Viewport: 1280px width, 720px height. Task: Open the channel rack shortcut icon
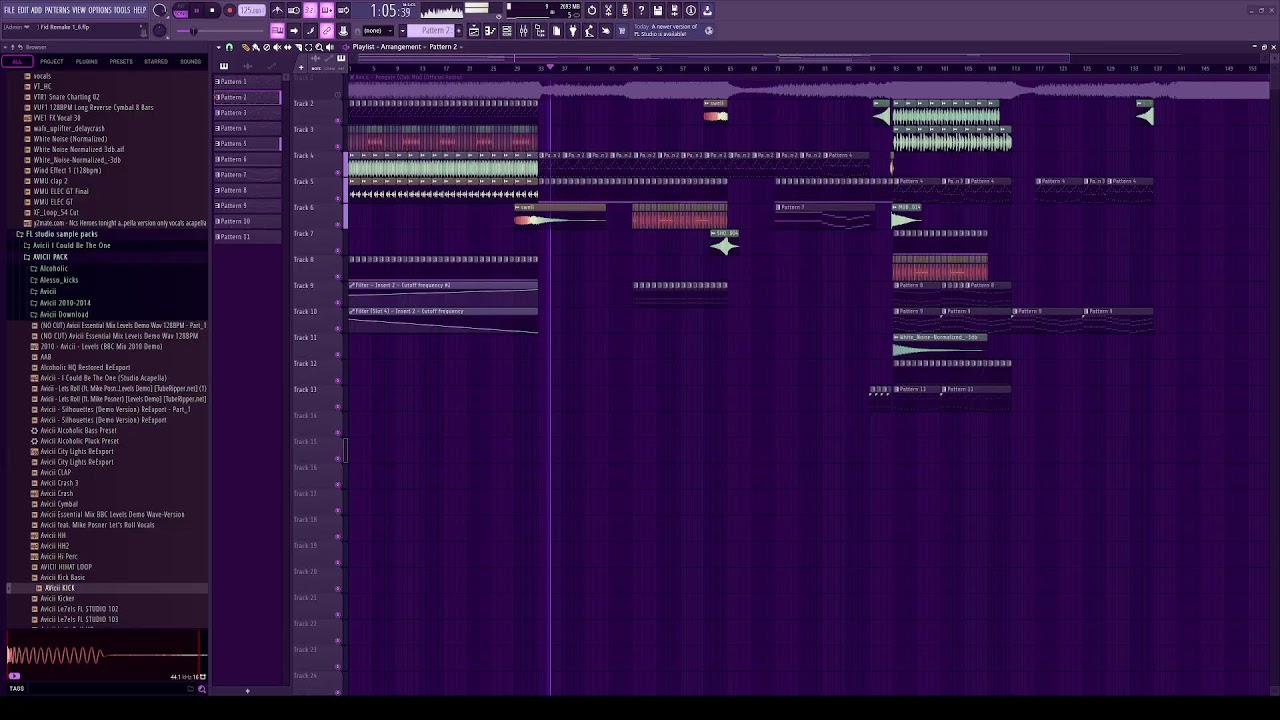[x=507, y=31]
